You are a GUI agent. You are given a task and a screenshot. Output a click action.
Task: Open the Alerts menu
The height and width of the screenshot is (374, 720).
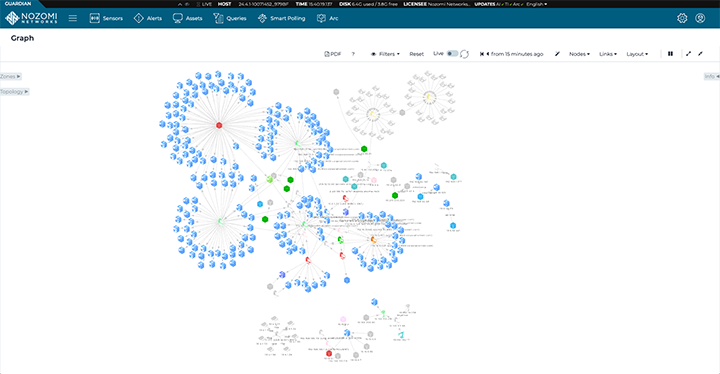[147, 18]
